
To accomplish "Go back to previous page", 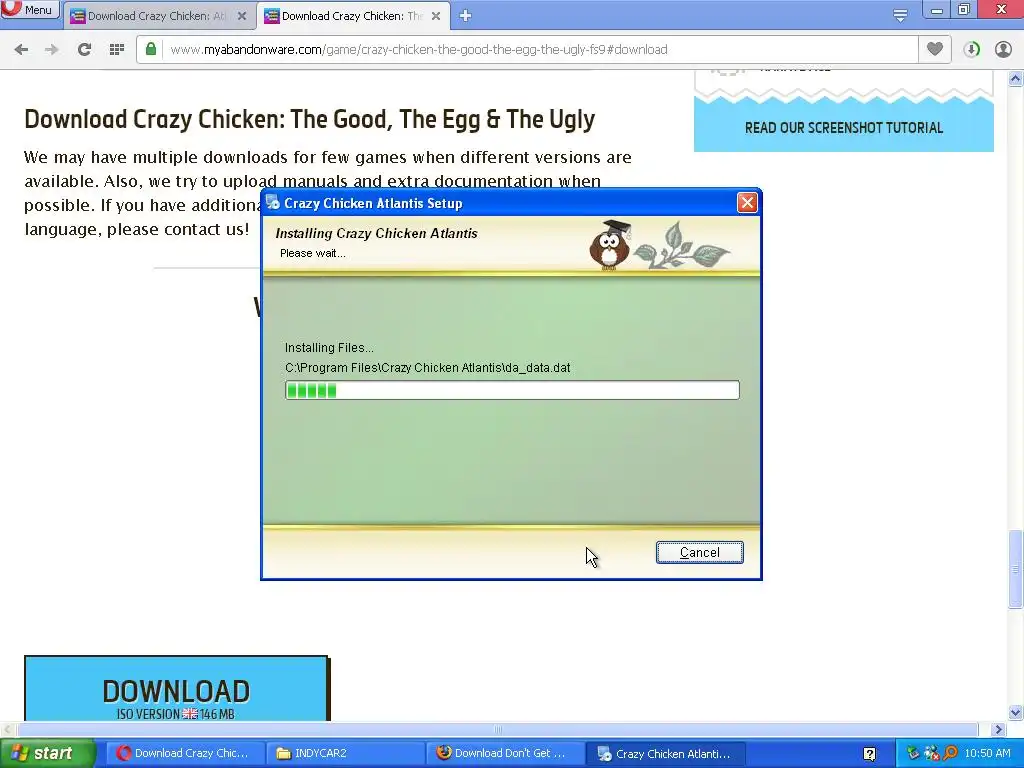I will (x=21, y=50).
